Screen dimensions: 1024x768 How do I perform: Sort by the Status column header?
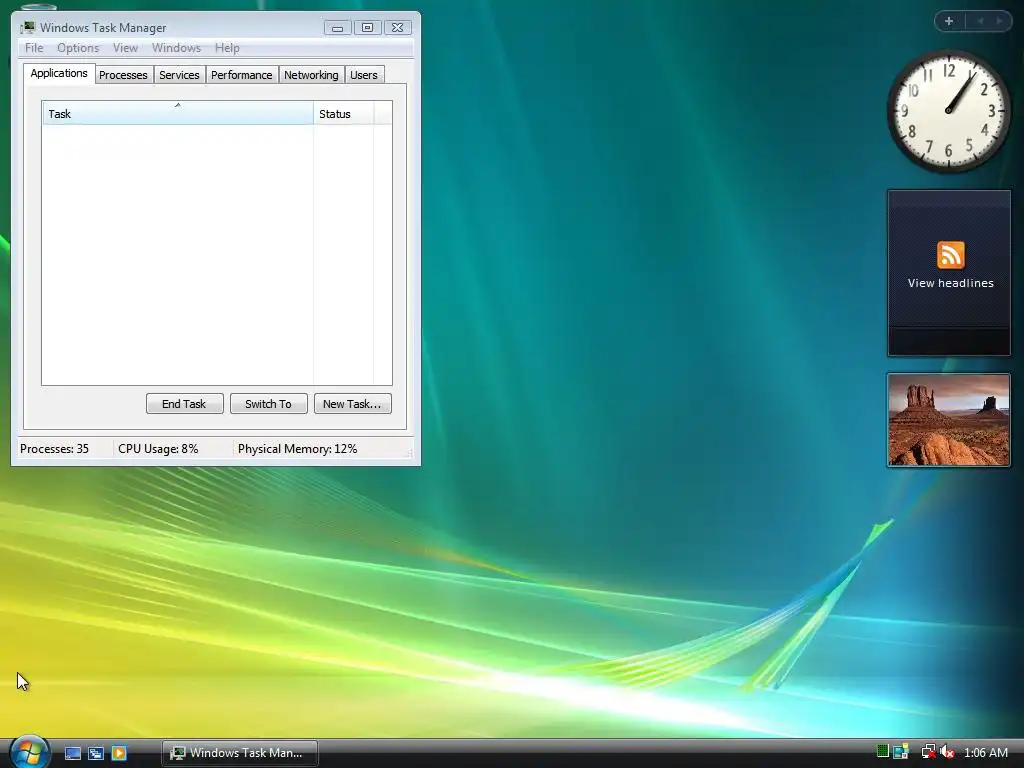pyautogui.click(x=344, y=114)
